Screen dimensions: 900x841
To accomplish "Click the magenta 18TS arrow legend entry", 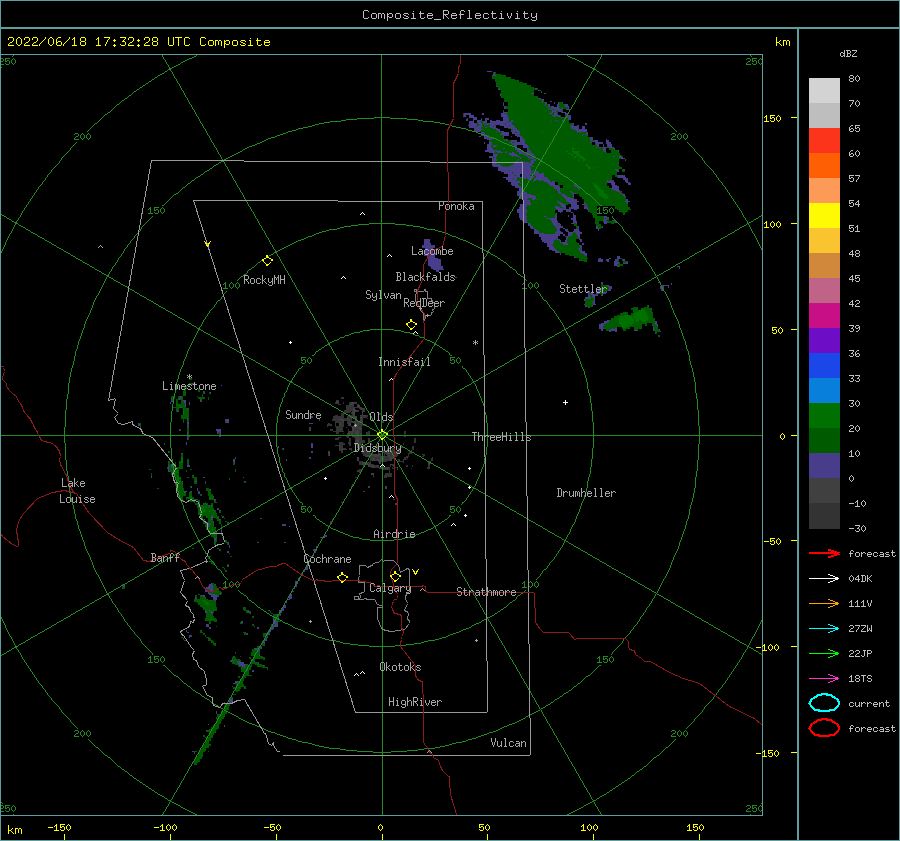I will coord(824,679).
